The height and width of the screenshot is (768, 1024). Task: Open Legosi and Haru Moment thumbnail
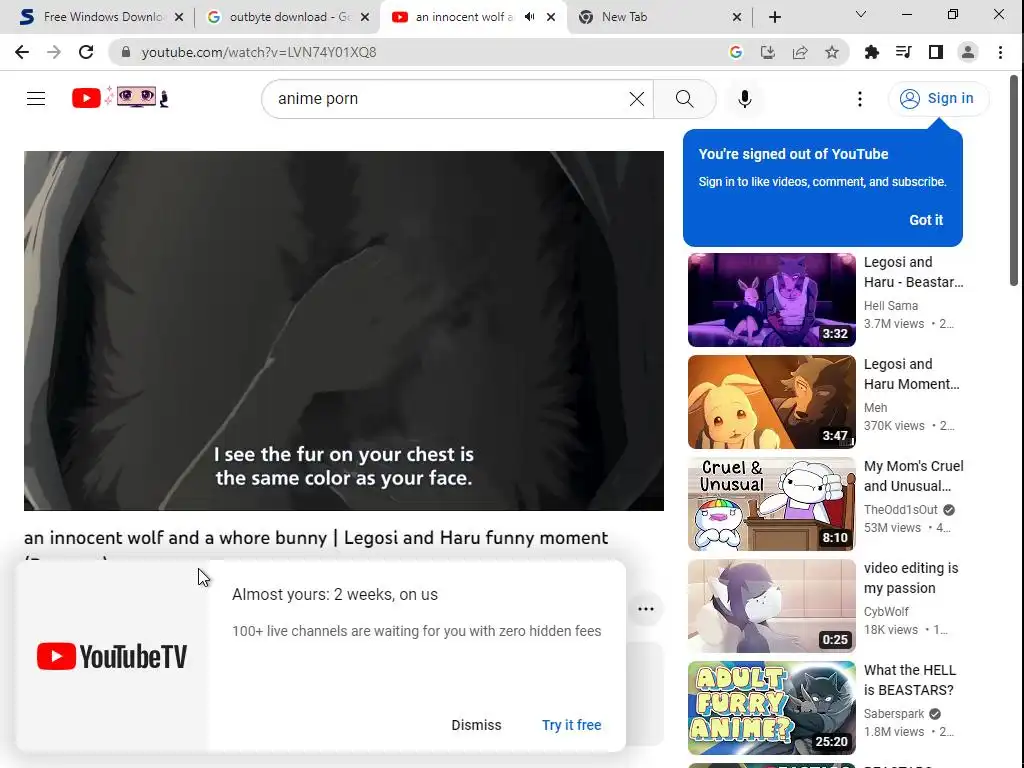point(771,402)
